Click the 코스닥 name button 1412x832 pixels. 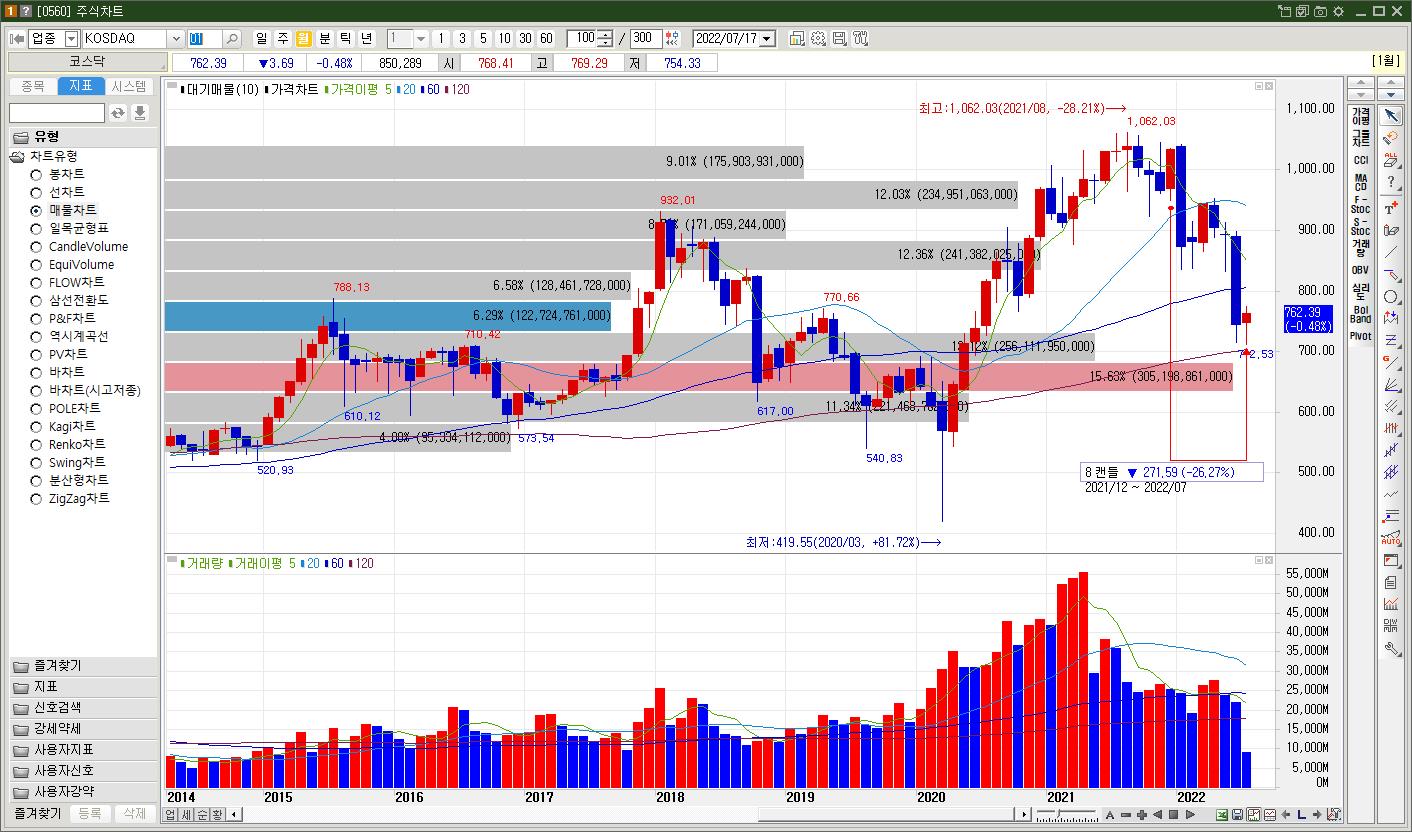point(87,63)
